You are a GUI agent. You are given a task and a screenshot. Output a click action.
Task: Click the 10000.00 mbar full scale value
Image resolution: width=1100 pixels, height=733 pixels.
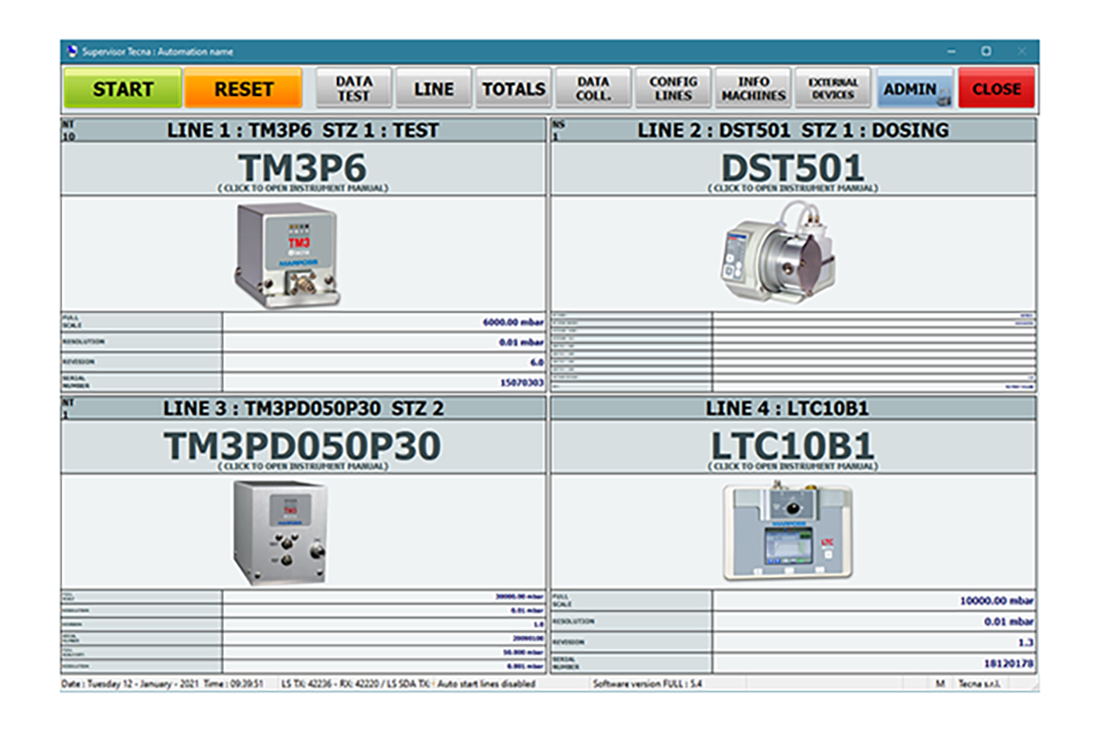click(x=996, y=600)
